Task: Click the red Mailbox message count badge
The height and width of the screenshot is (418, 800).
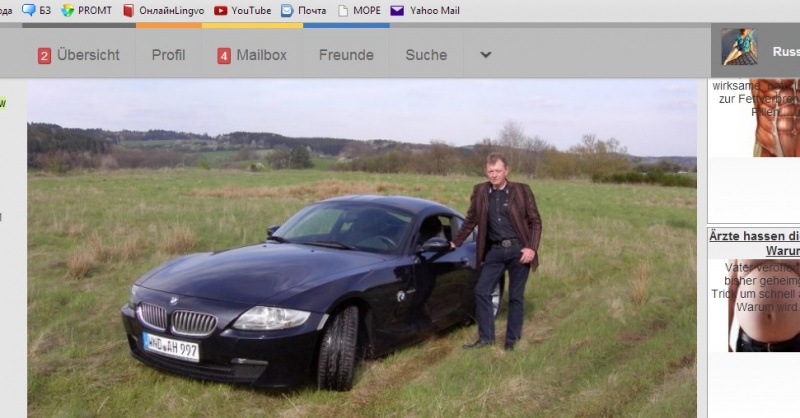Action: pos(224,56)
